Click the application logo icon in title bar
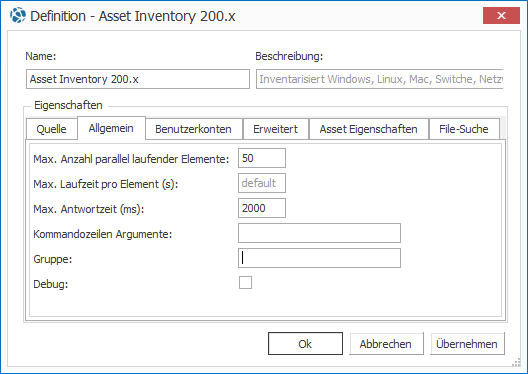 point(18,15)
